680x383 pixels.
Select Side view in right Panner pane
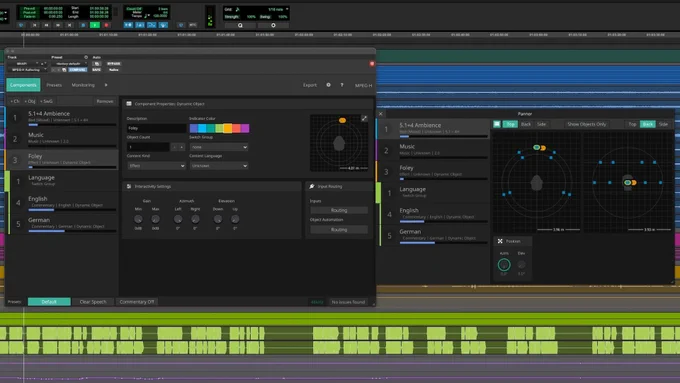663,124
